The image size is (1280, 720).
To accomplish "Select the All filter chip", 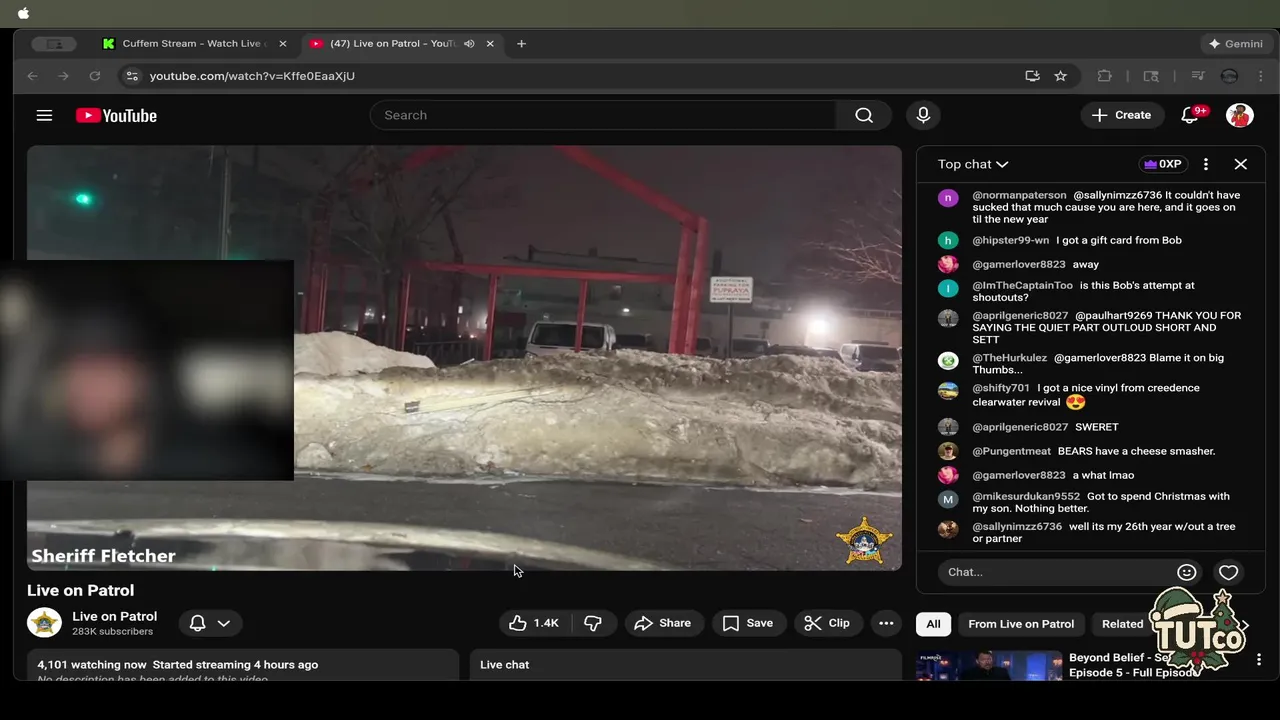I will (x=933, y=624).
